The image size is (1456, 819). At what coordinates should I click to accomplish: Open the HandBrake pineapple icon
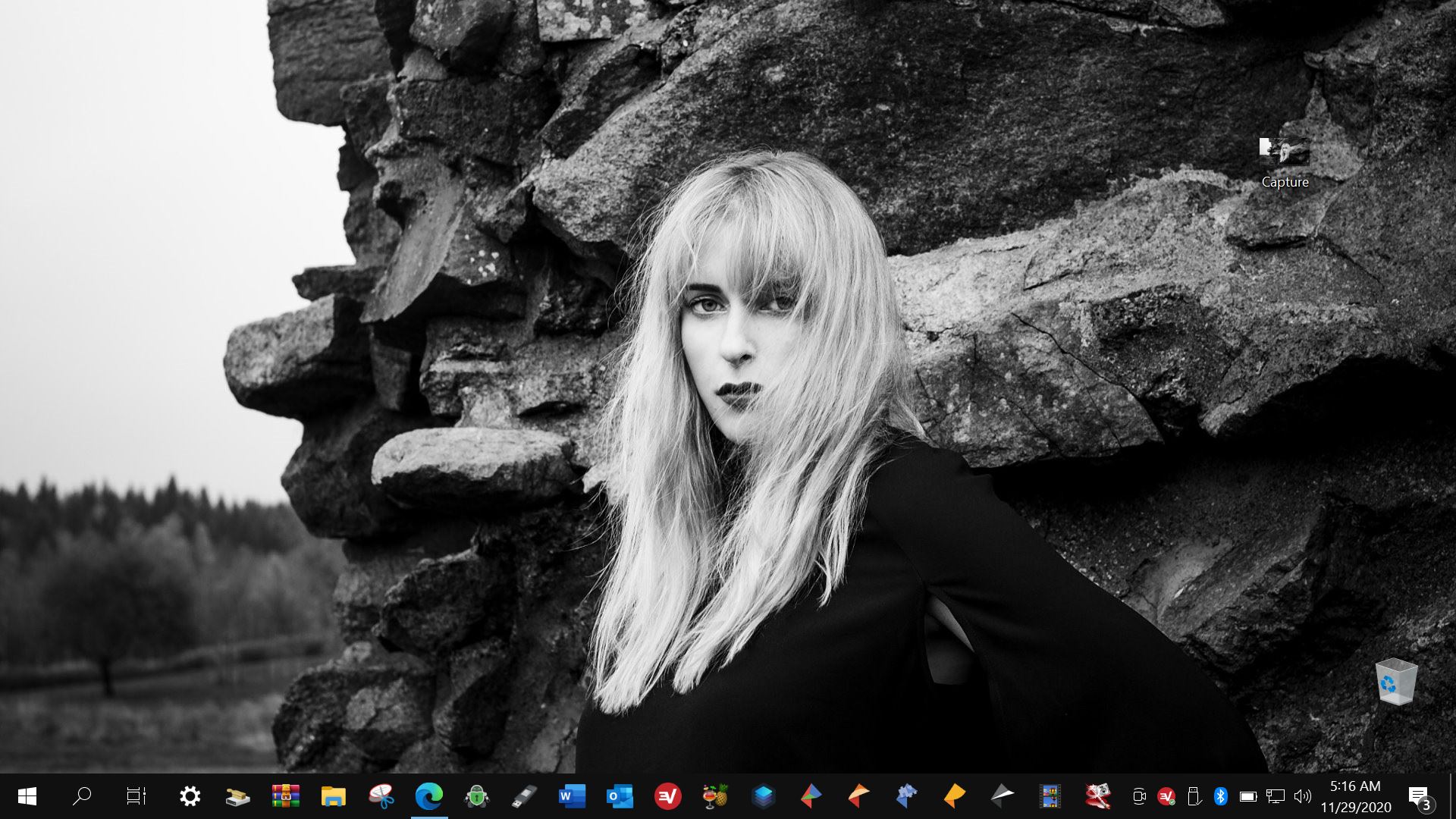(715, 796)
